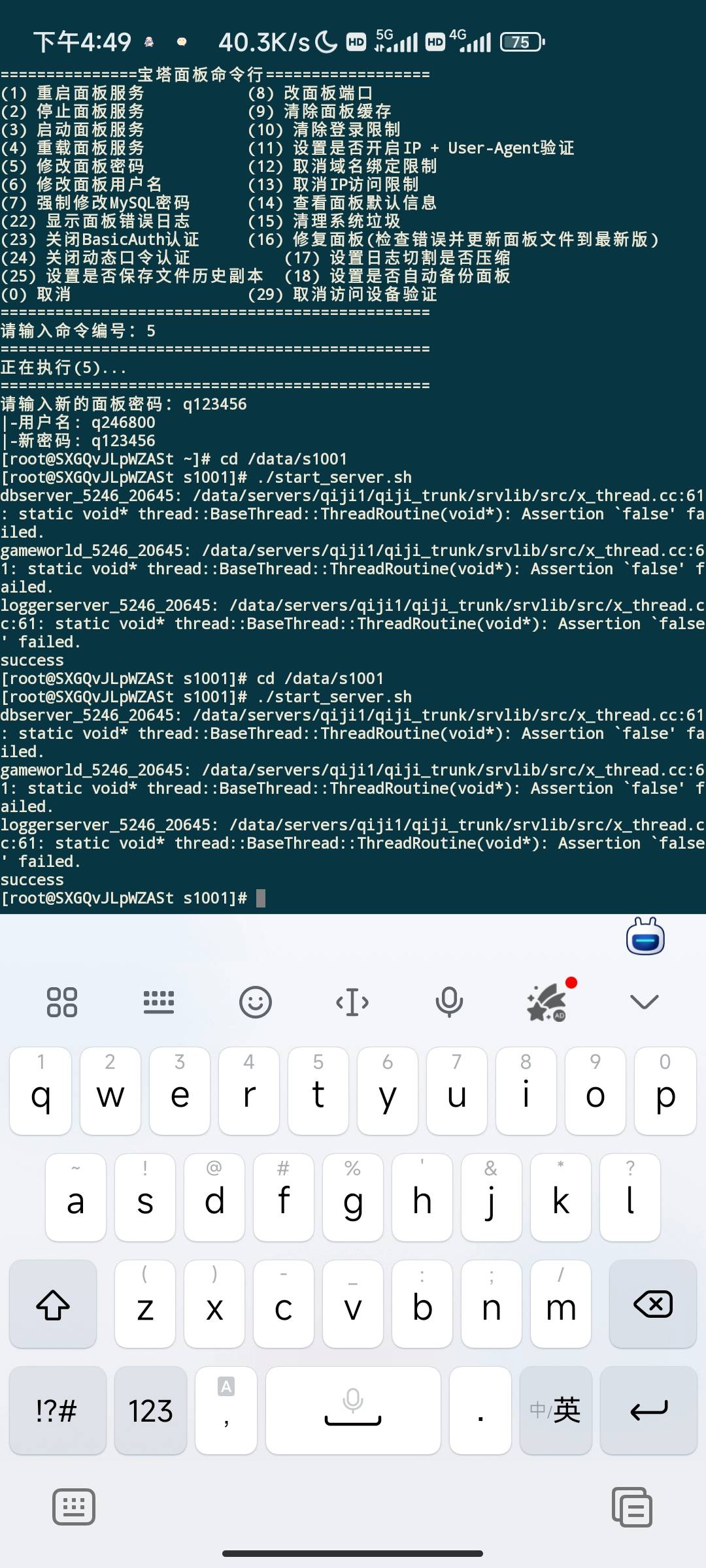
Task: Switch to the 123 numeric keypad
Action: click(x=150, y=1410)
